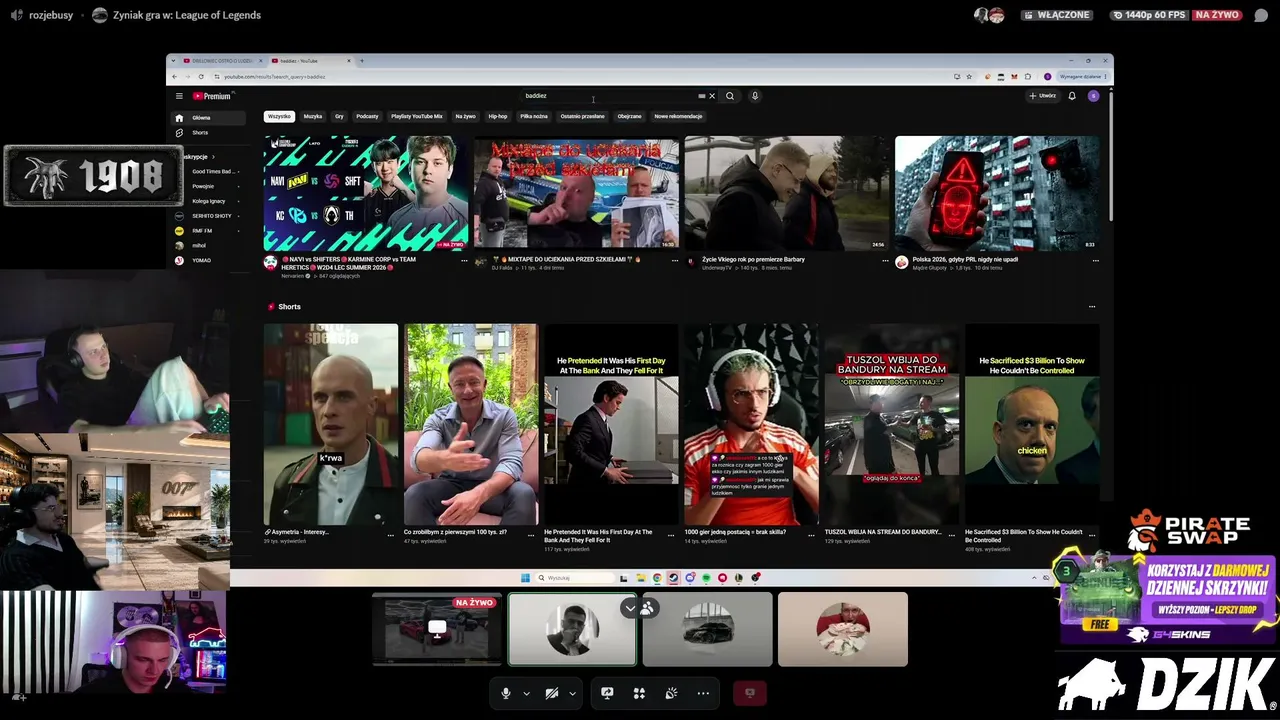The height and width of the screenshot is (720, 1280).
Task: Open options for Życie Vkiego video
Action: (885, 261)
